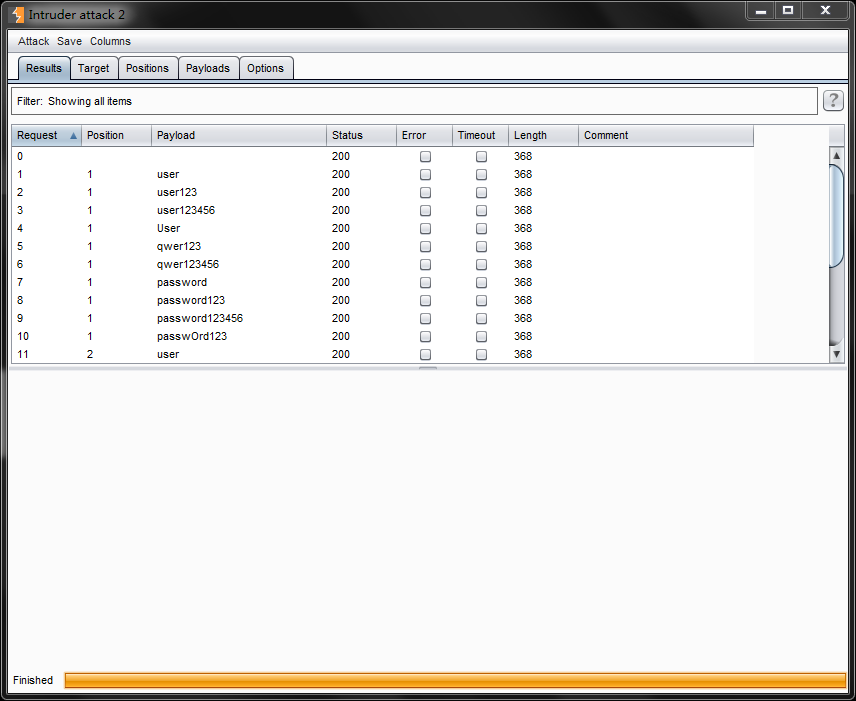This screenshot has width=856, height=701.
Task: Toggle Timeout checkbox for request 0
Action: [481, 157]
